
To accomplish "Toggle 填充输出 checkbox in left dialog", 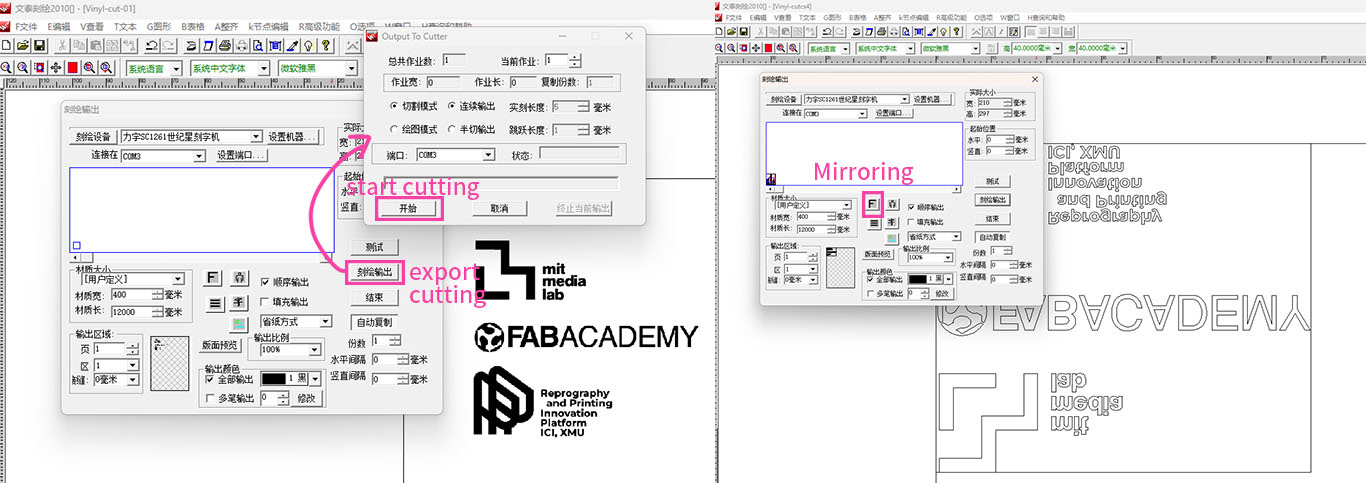I will coord(266,302).
